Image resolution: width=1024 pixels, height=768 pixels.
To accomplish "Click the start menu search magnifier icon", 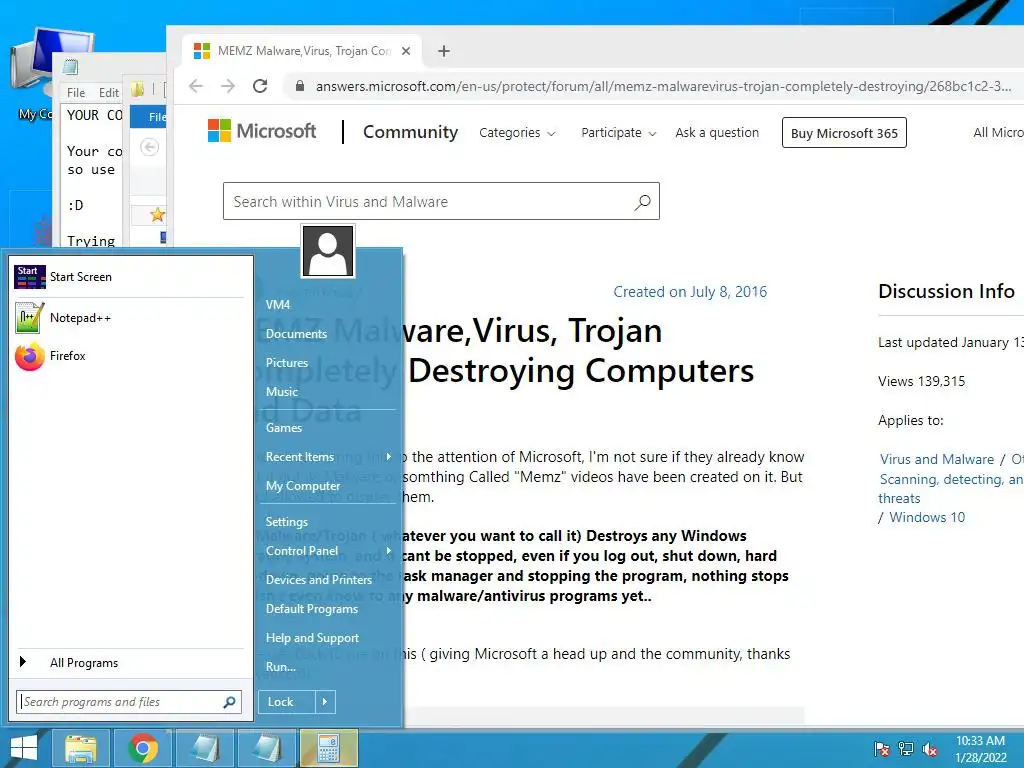I will [229, 702].
